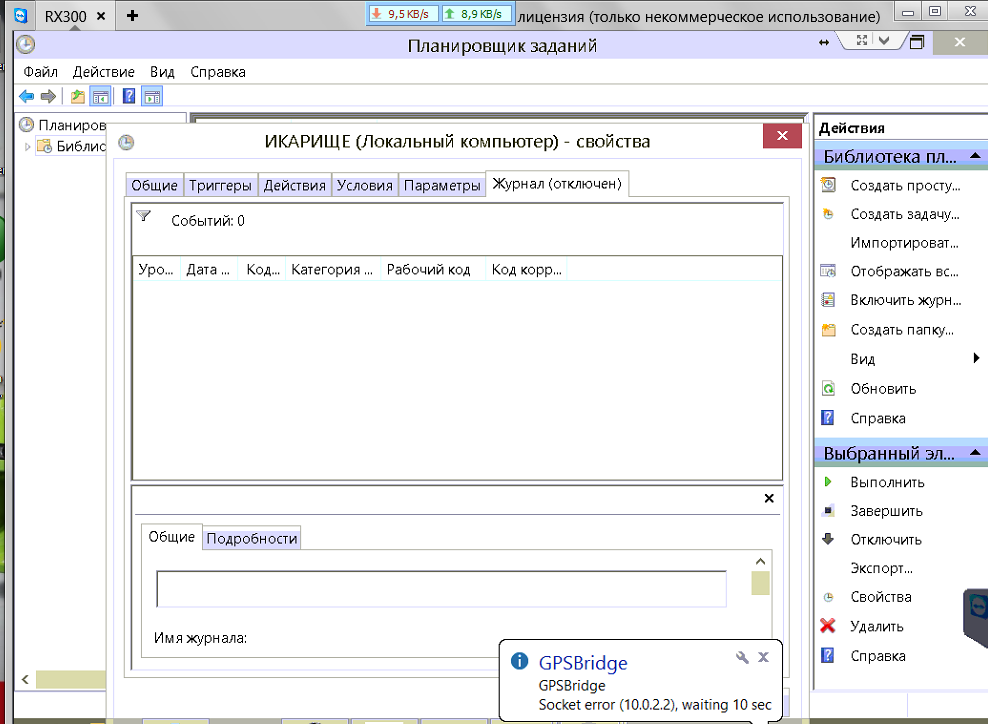The width and height of the screenshot is (988, 724).
Task: Expand the Библиотека tree node
Action: pos(27,147)
